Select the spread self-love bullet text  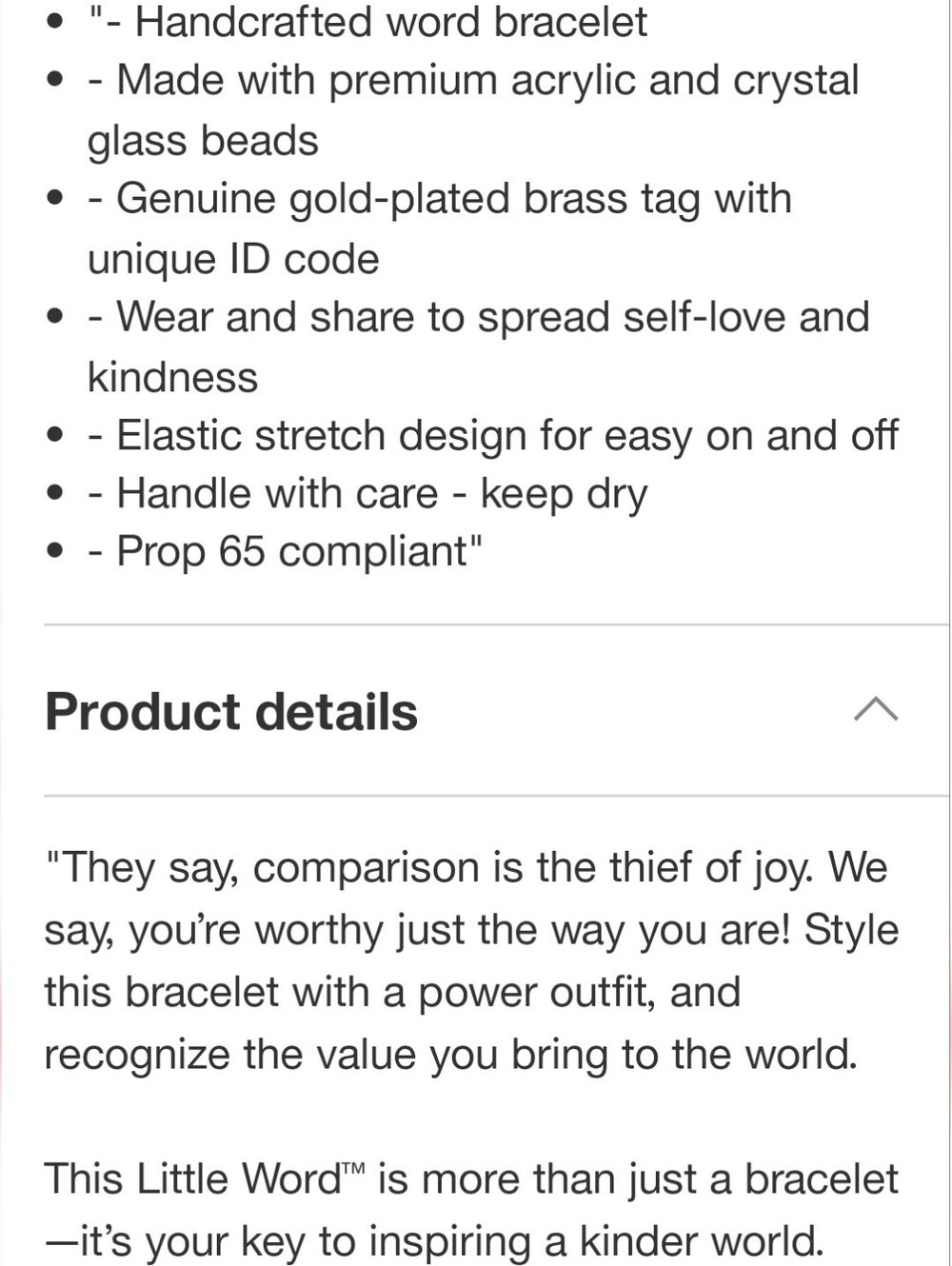coord(478,318)
